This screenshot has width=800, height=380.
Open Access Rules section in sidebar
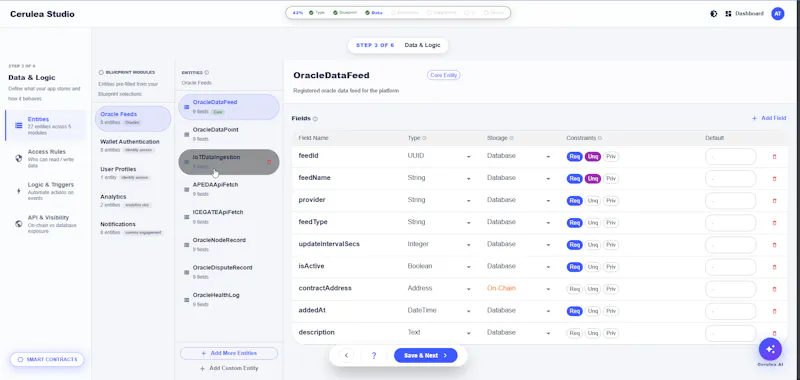click(x=46, y=158)
